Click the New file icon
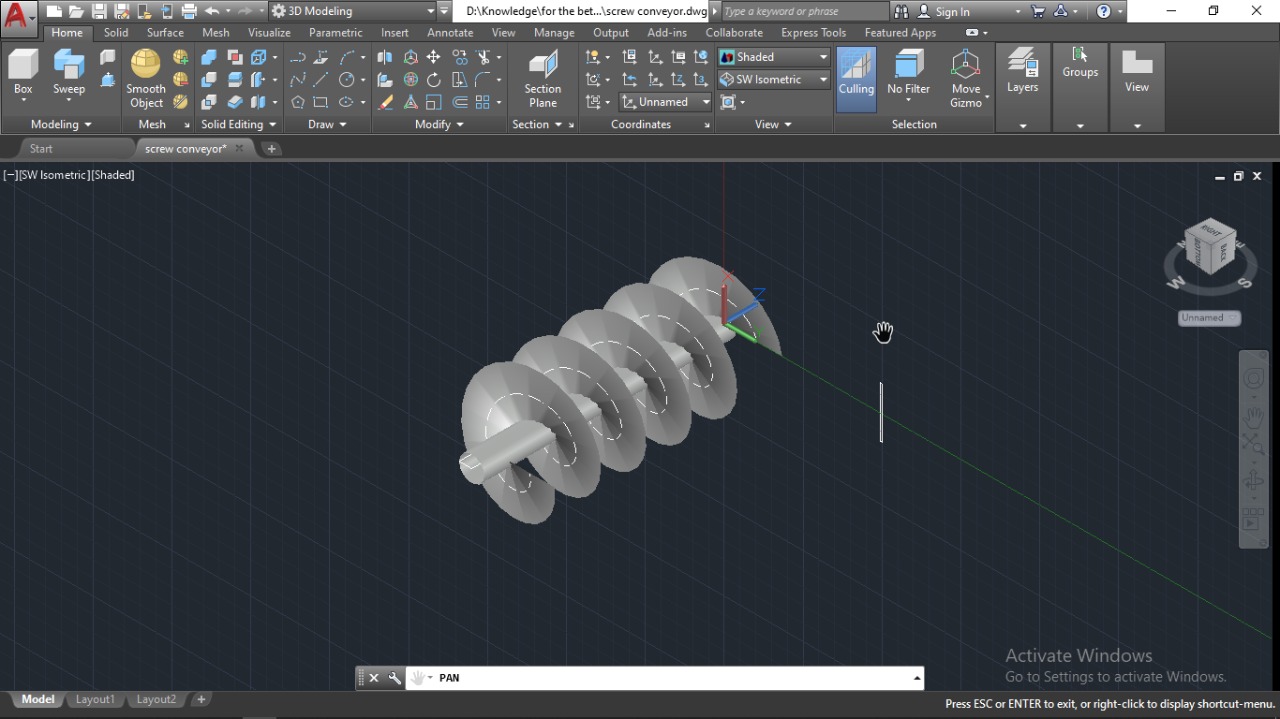 (54, 11)
